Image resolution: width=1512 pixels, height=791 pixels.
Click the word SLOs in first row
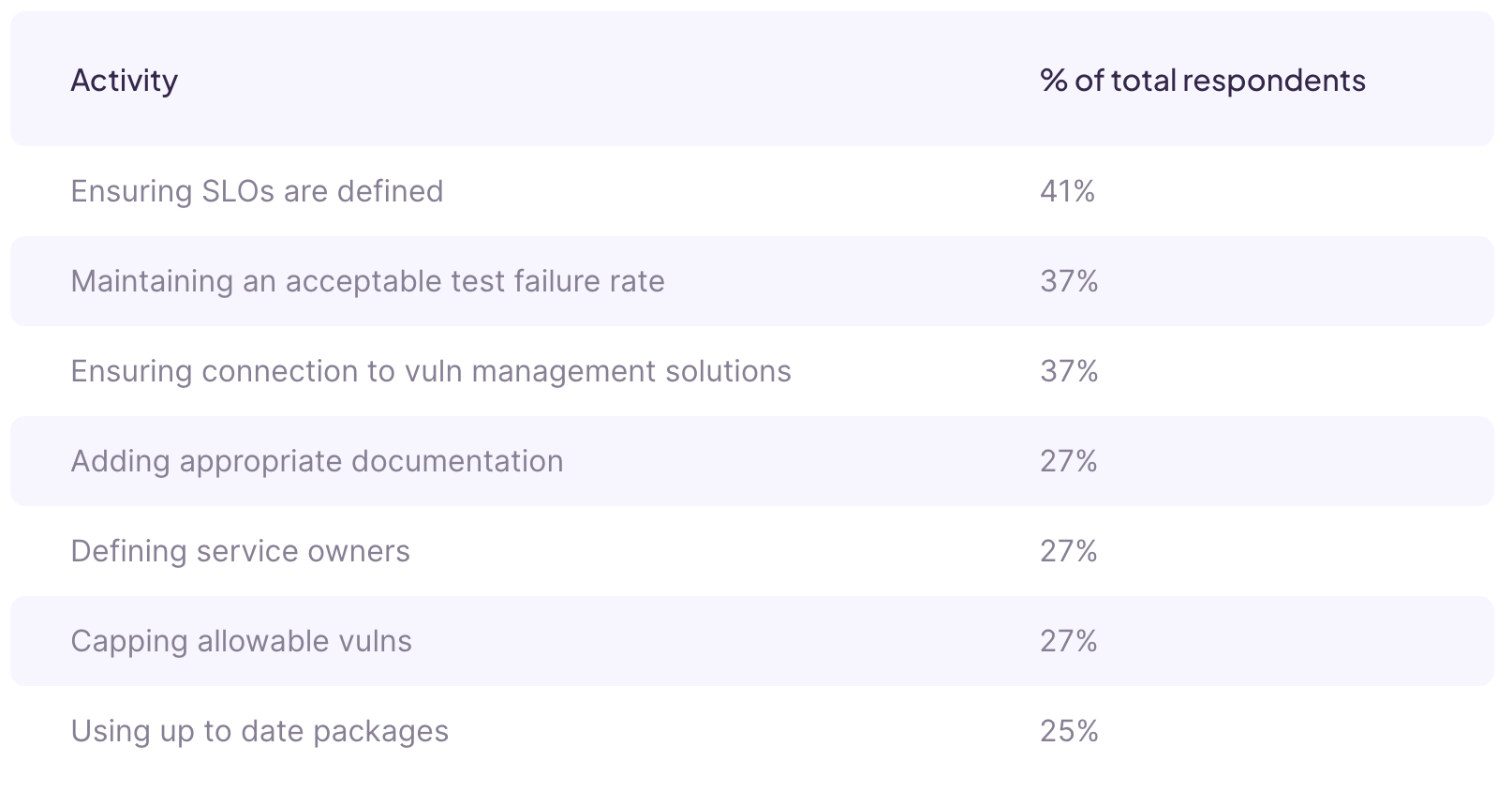tap(238, 191)
